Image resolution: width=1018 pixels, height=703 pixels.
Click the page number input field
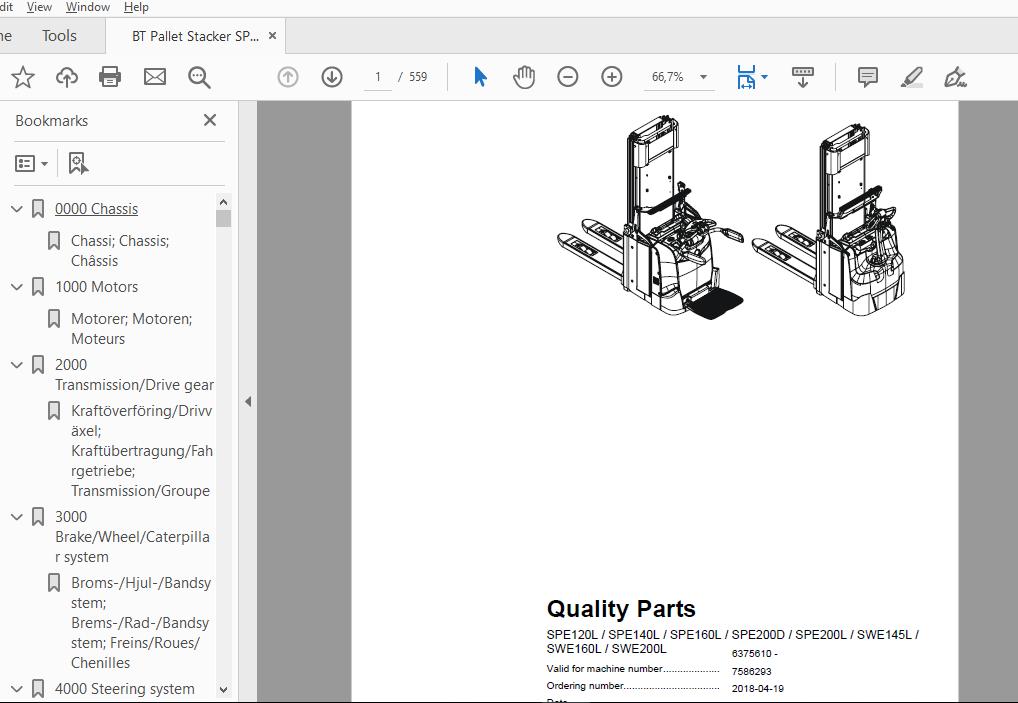[378, 77]
